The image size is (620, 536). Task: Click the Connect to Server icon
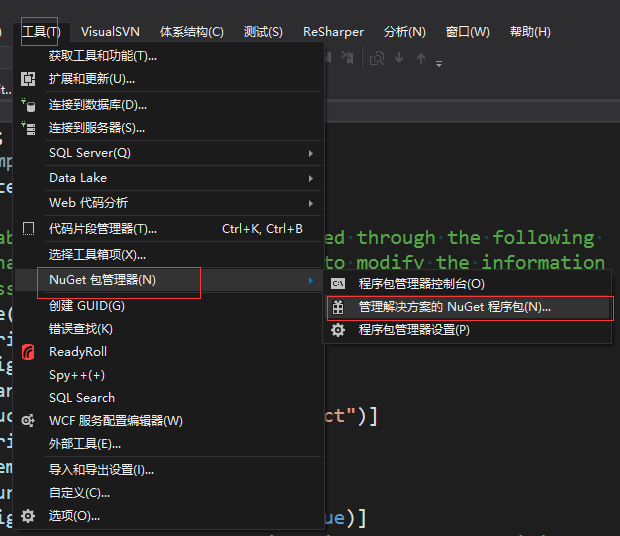point(28,128)
